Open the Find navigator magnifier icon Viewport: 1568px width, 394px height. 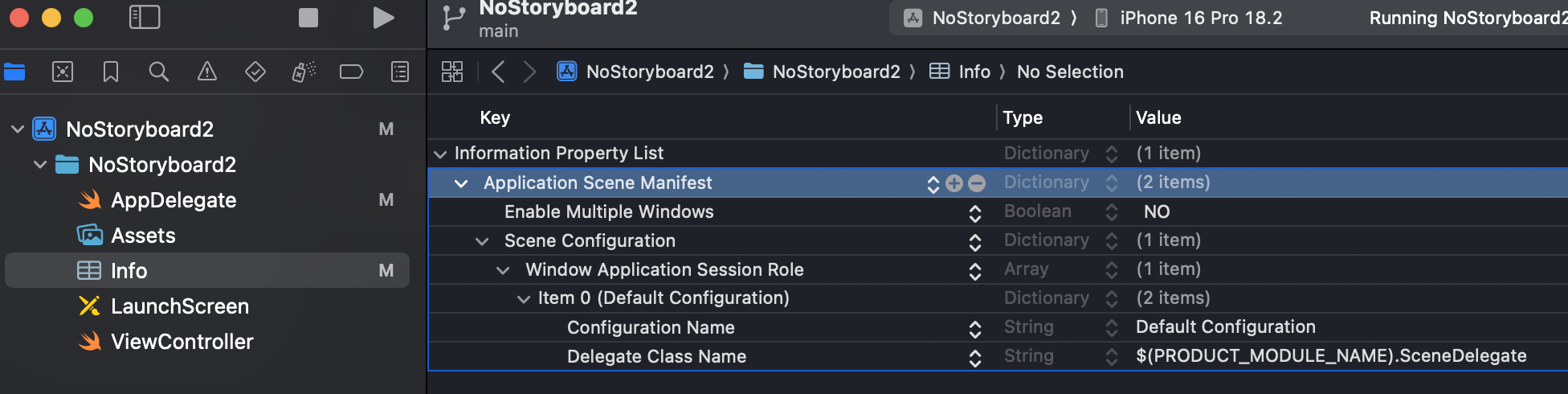point(159,72)
